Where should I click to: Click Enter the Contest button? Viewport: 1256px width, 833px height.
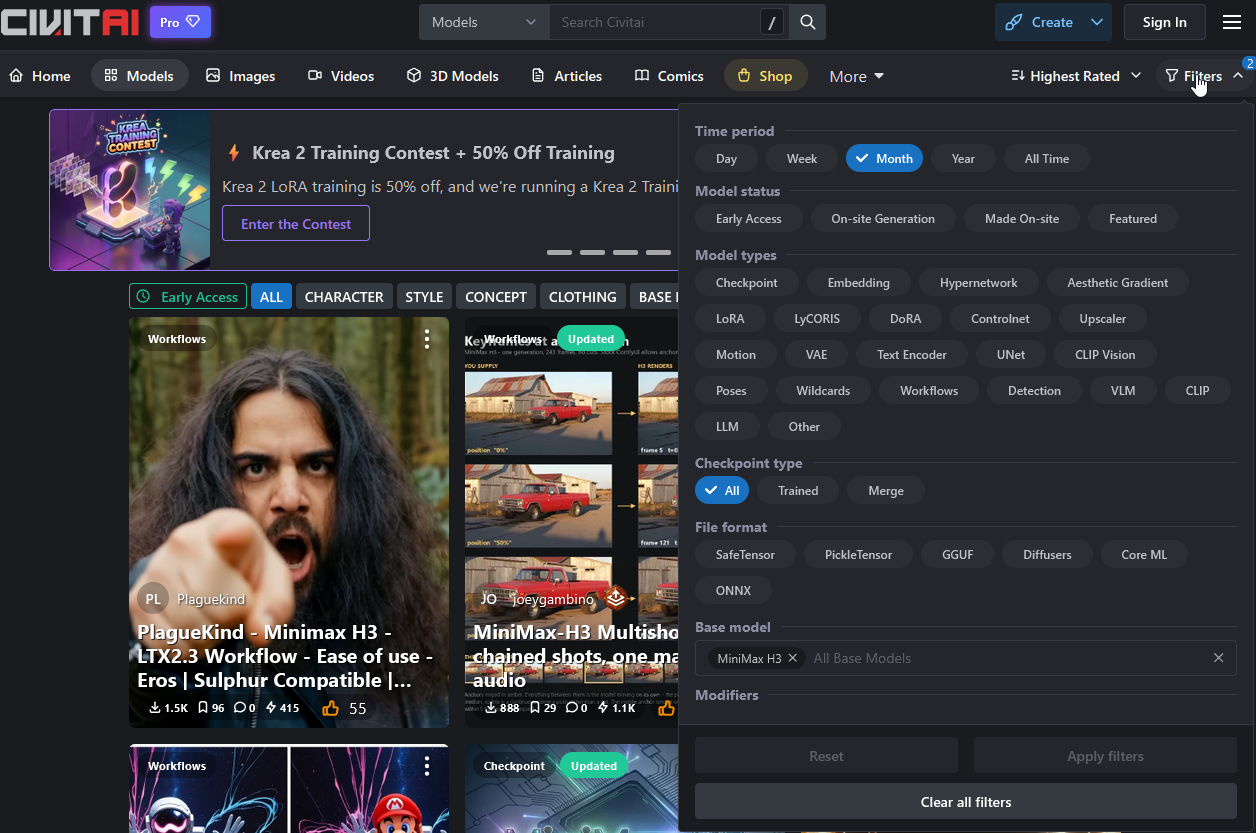click(296, 223)
